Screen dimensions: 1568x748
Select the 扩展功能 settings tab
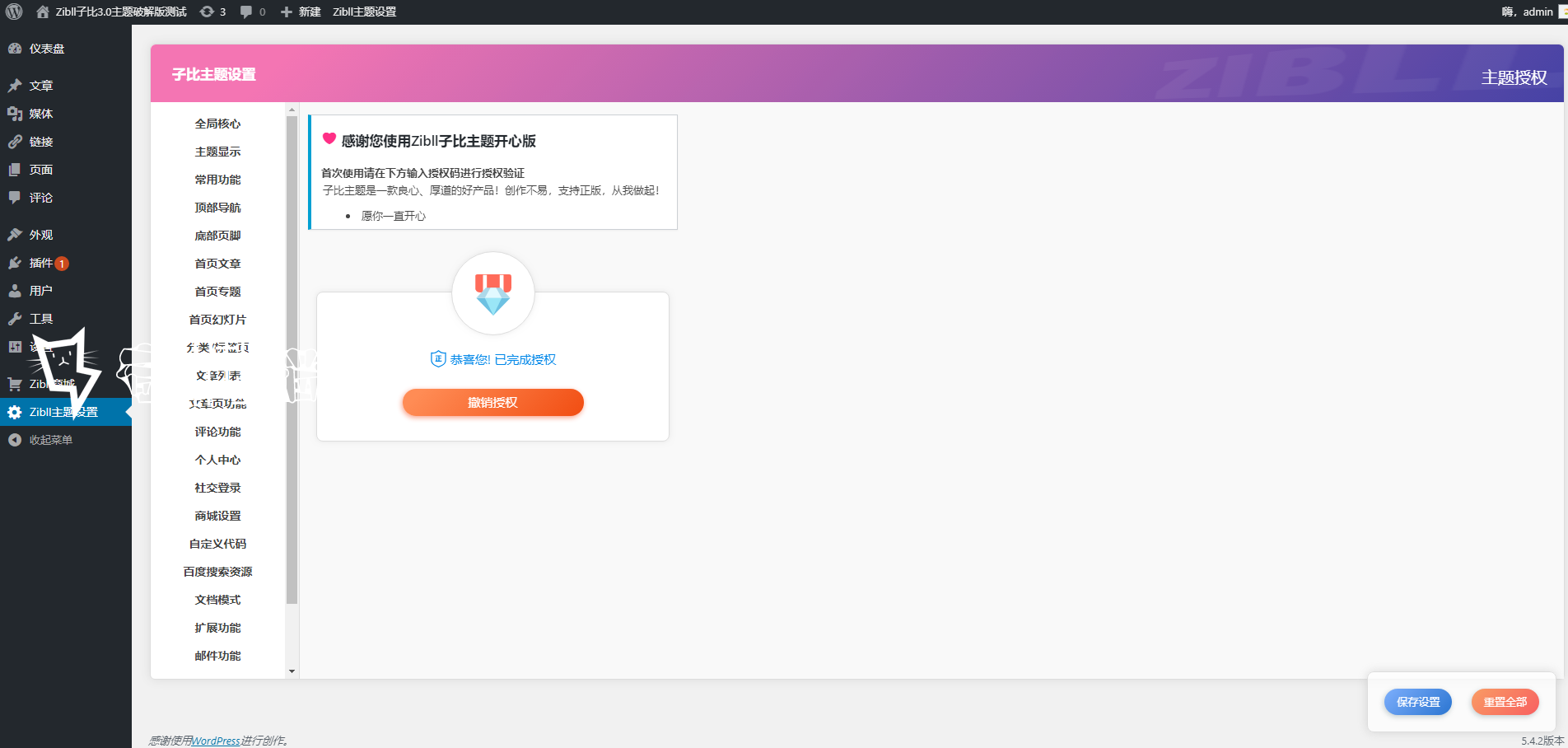(x=218, y=628)
